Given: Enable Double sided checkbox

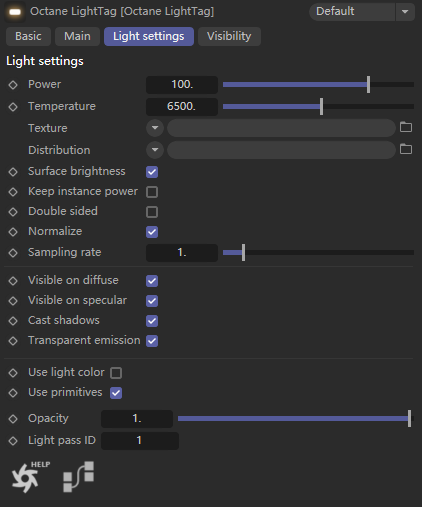Looking at the screenshot, I should point(152,212).
